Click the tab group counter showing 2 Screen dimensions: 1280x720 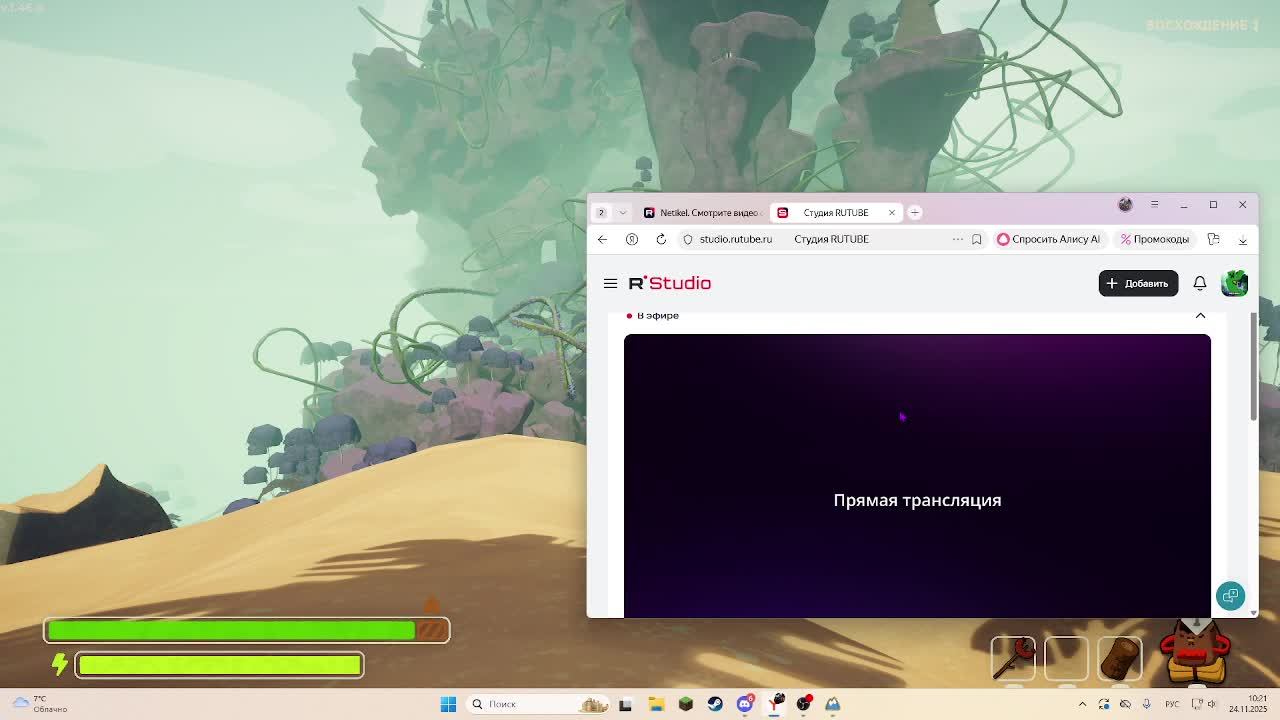click(601, 212)
